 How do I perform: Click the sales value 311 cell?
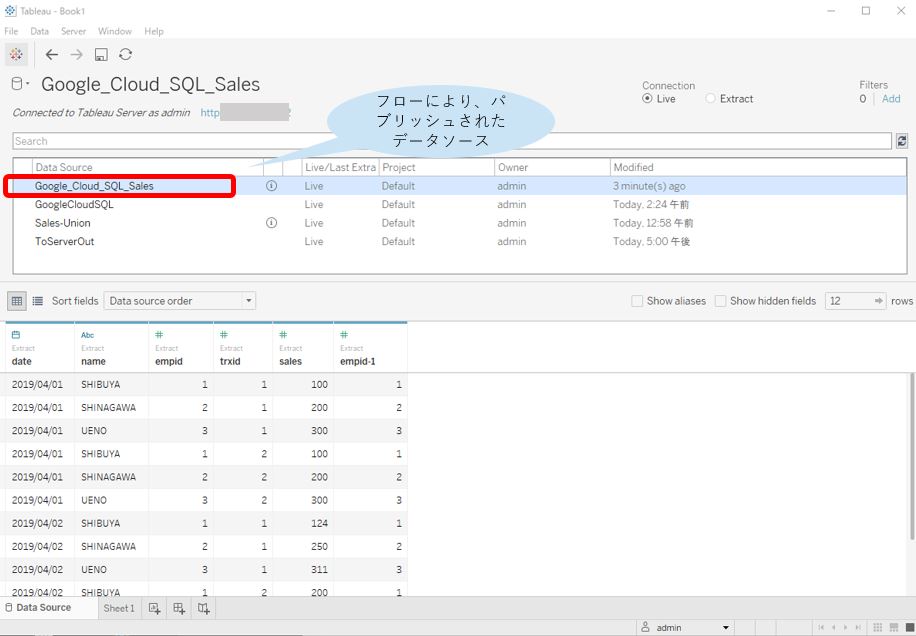pyautogui.click(x=303, y=569)
